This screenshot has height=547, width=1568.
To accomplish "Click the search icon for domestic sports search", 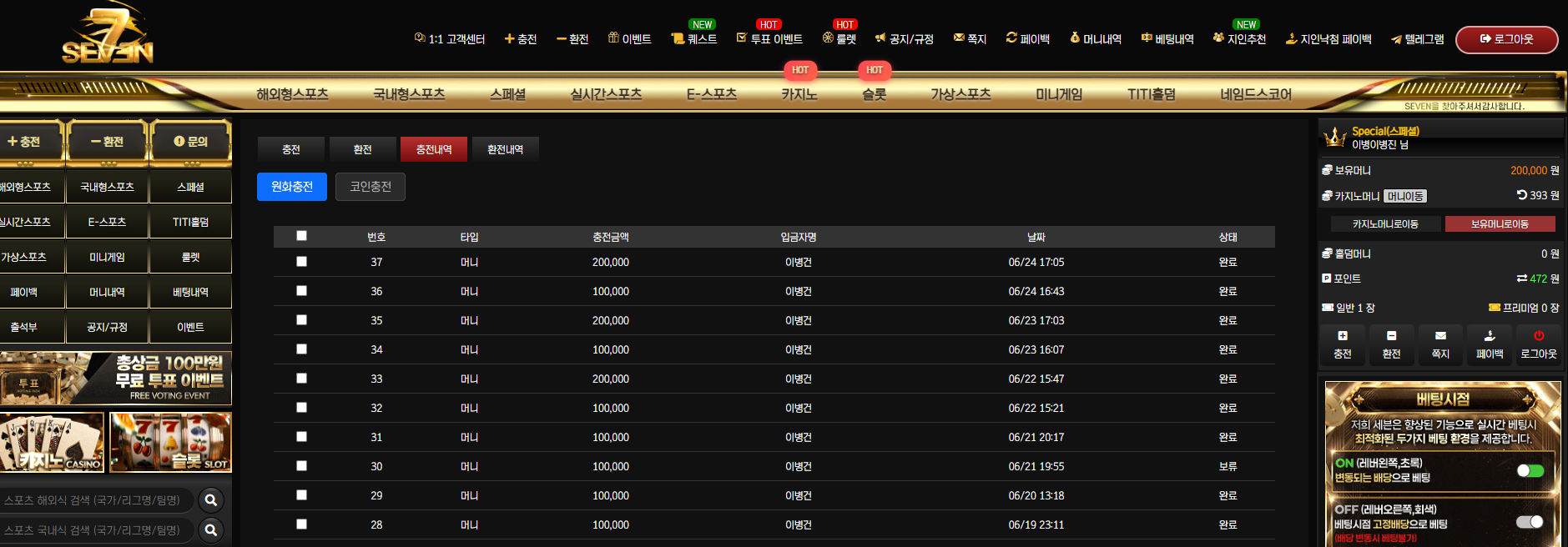I will [x=211, y=529].
